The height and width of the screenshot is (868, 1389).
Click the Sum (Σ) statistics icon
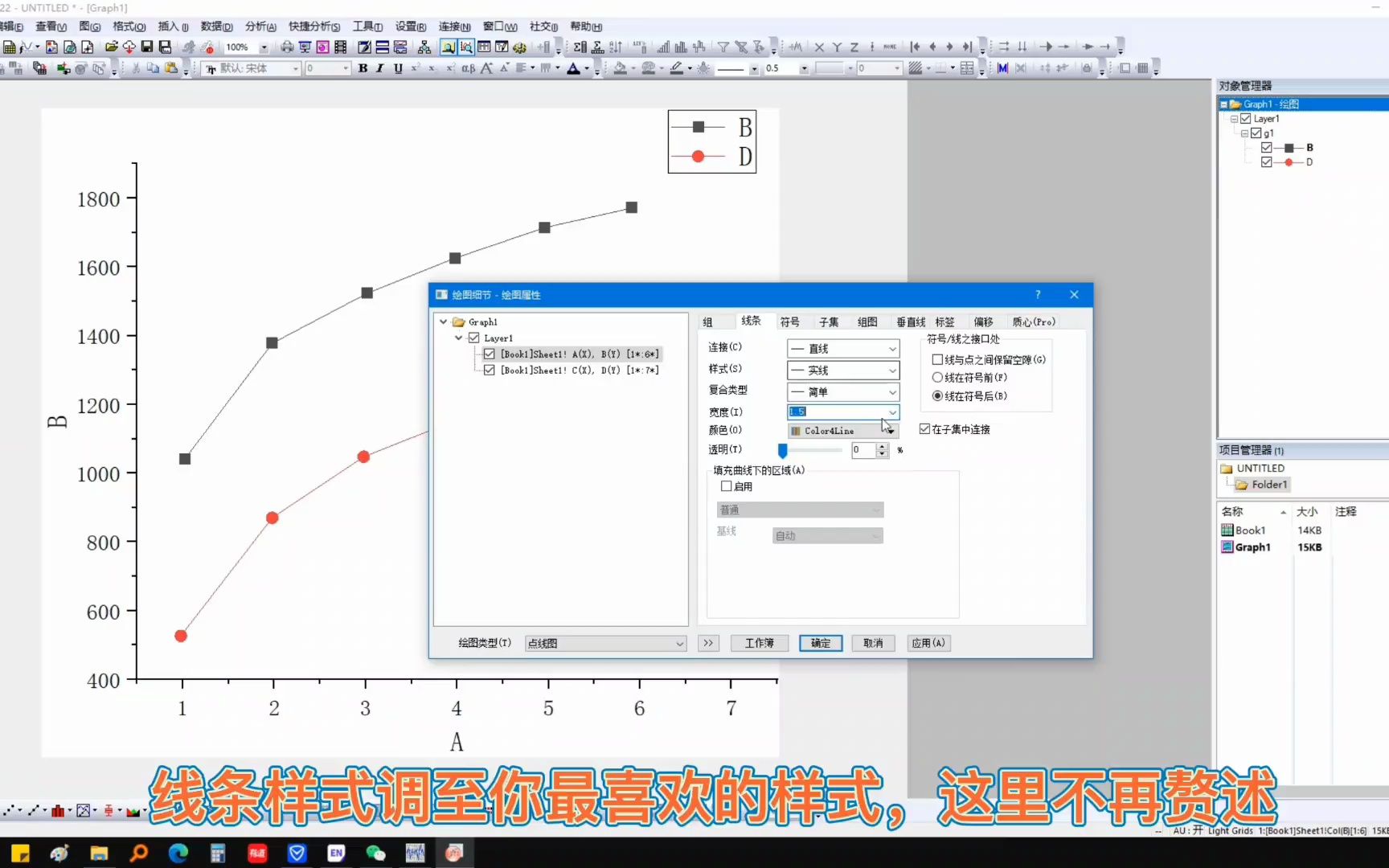580,47
